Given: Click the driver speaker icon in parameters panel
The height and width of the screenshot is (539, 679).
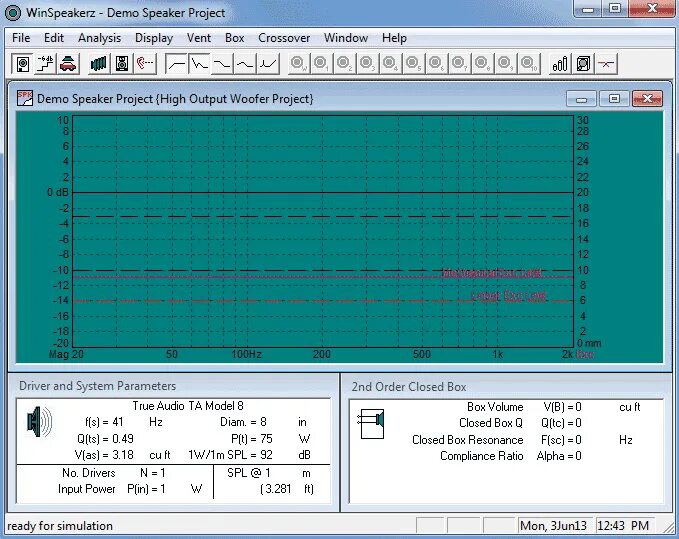Looking at the screenshot, I should click(x=39, y=421).
